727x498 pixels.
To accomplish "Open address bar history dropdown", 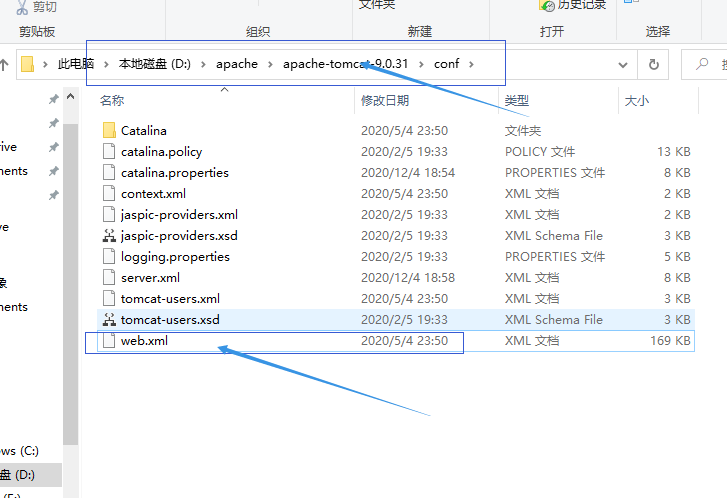I will coord(623,65).
